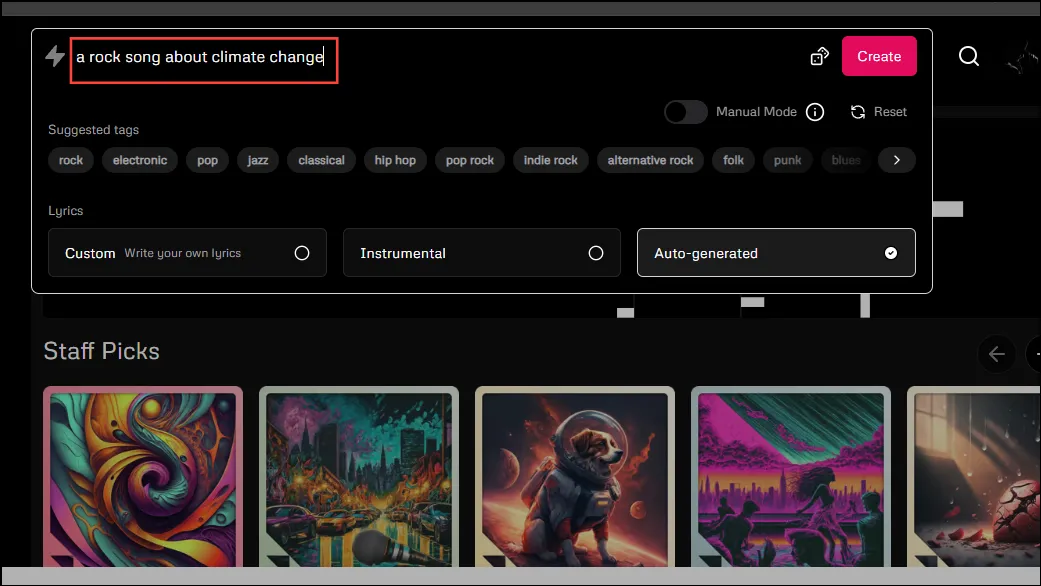The image size is (1041, 586).
Task: Add the rock tag
Action: coord(70,160)
